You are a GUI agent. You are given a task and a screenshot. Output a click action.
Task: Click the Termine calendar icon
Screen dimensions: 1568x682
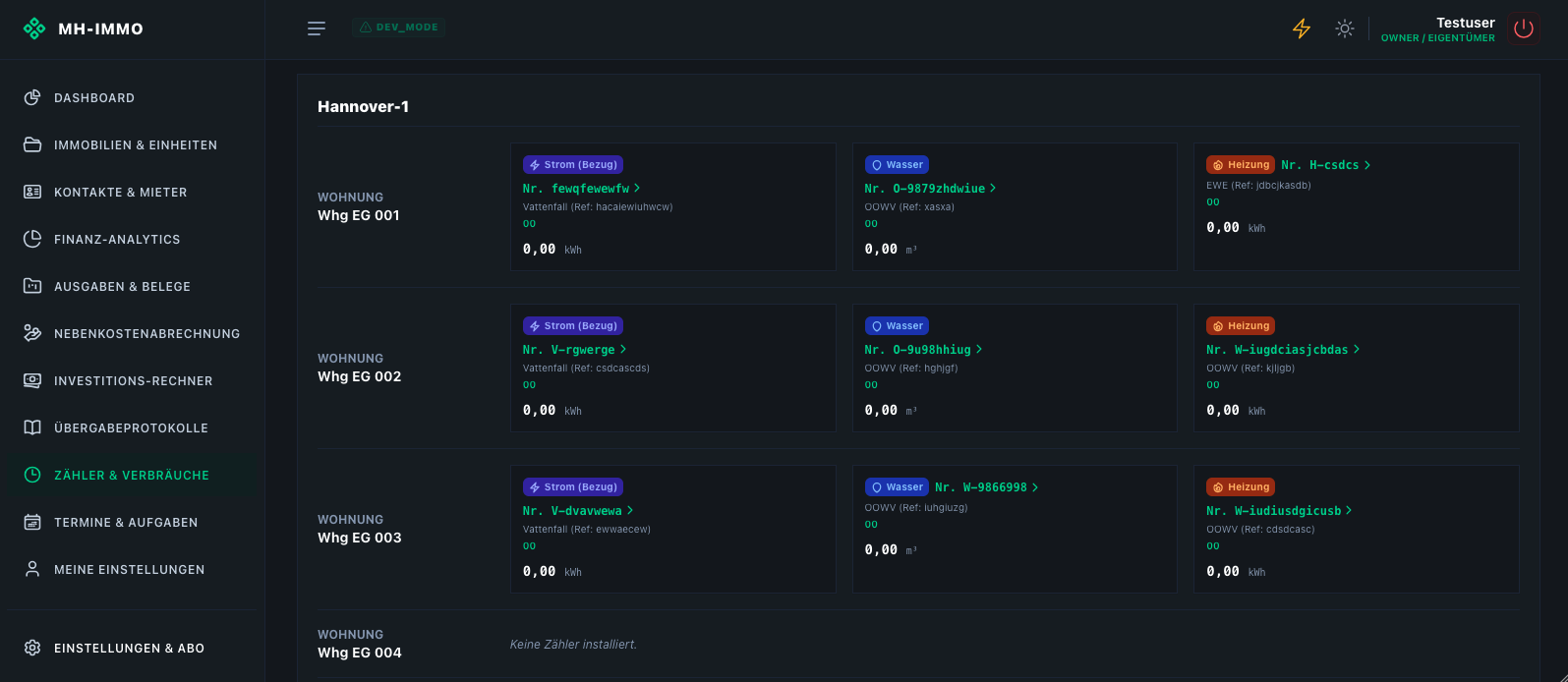32,522
